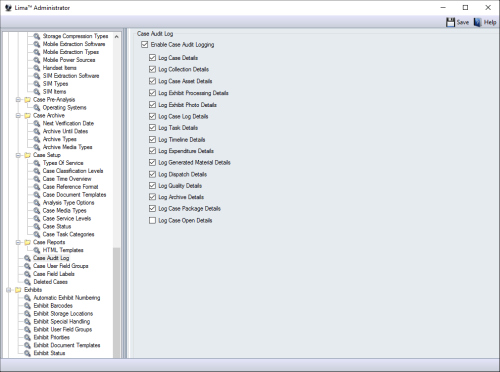Click the icon beside Exhibit Barcodes

pyautogui.click(x=28, y=306)
